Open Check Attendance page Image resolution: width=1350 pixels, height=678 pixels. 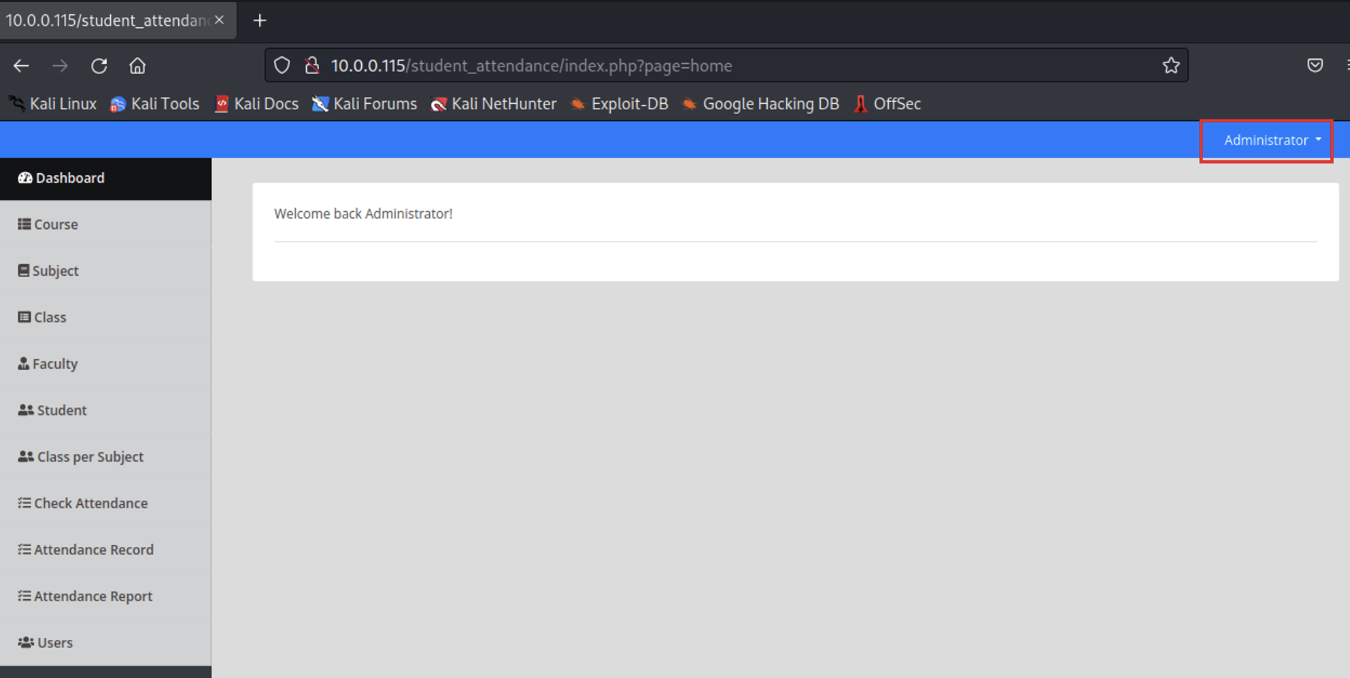pyautogui.click(x=90, y=503)
